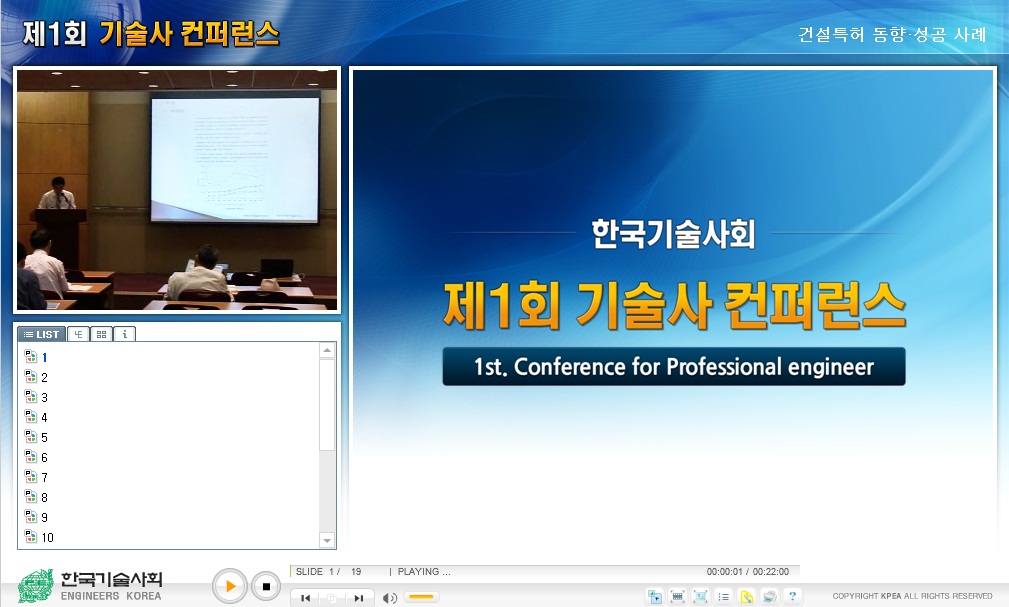Click the Print icon in the bottom toolbar
Viewport: 1009px width, 607px height.
tap(770, 596)
